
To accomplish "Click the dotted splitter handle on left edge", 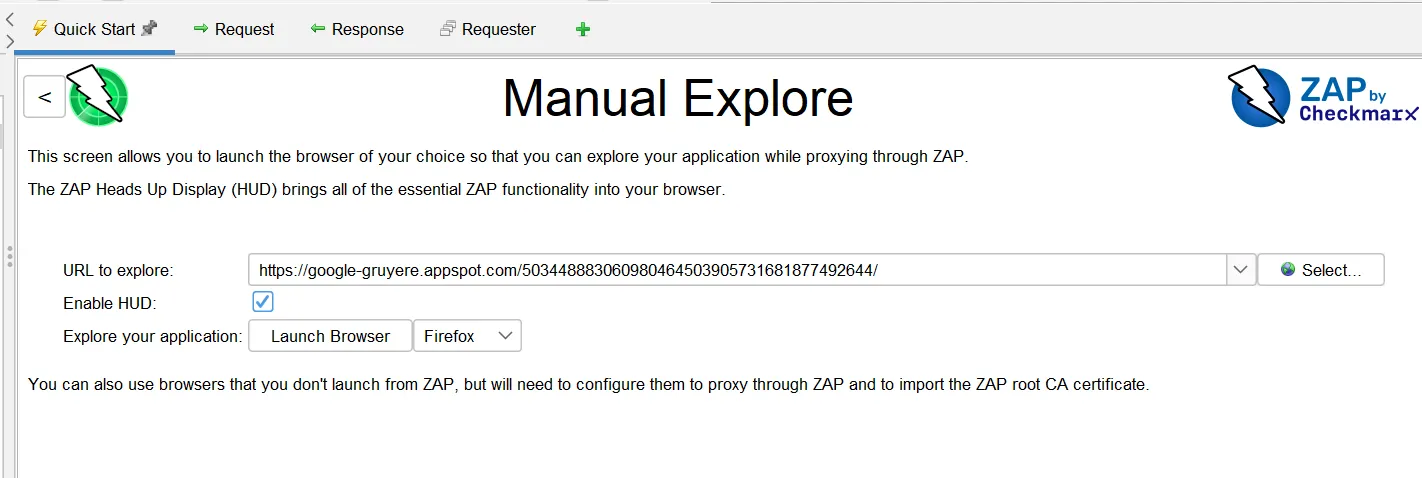I will (9, 256).
